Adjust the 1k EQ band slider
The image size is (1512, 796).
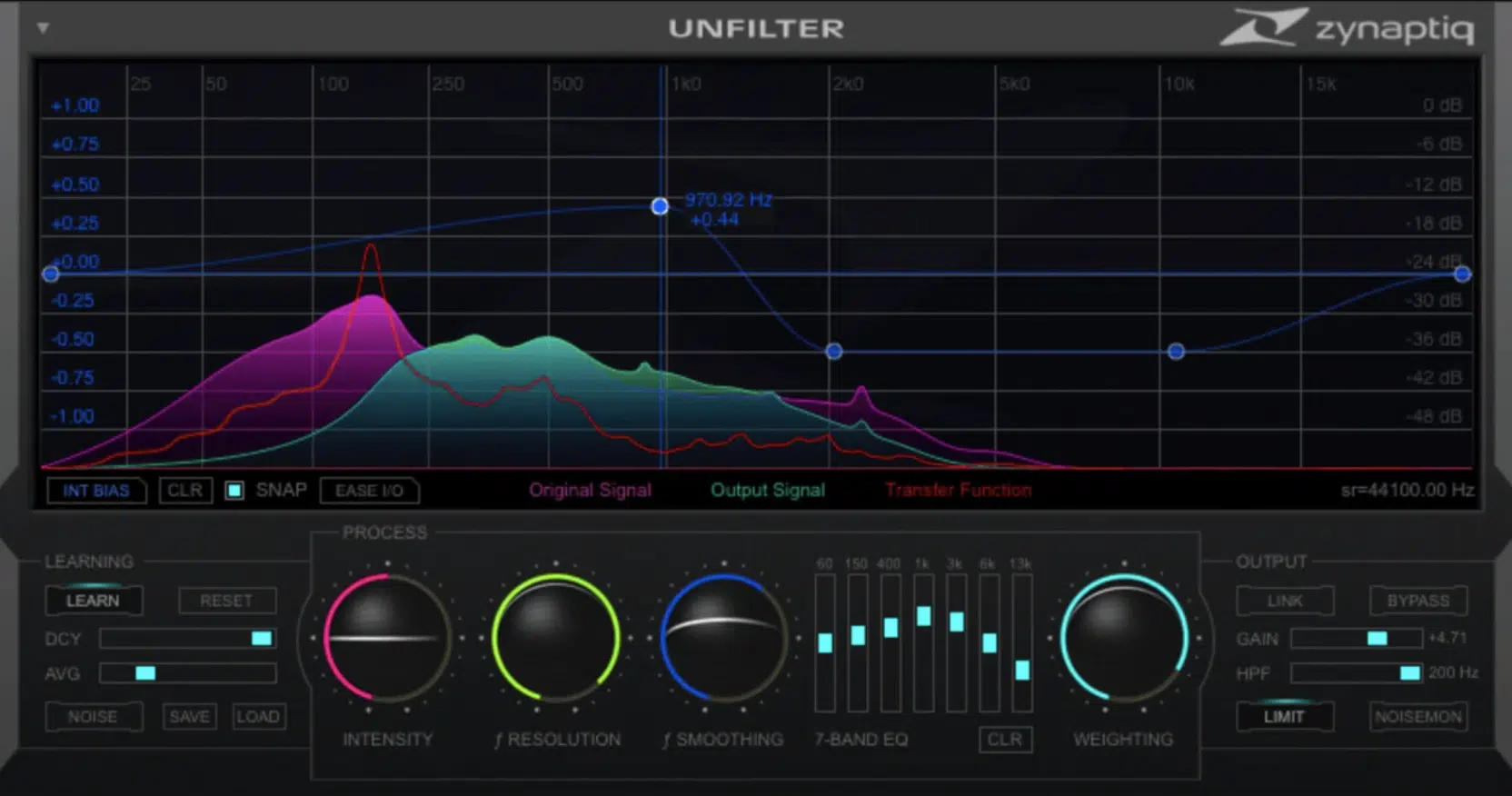coord(923,642)
